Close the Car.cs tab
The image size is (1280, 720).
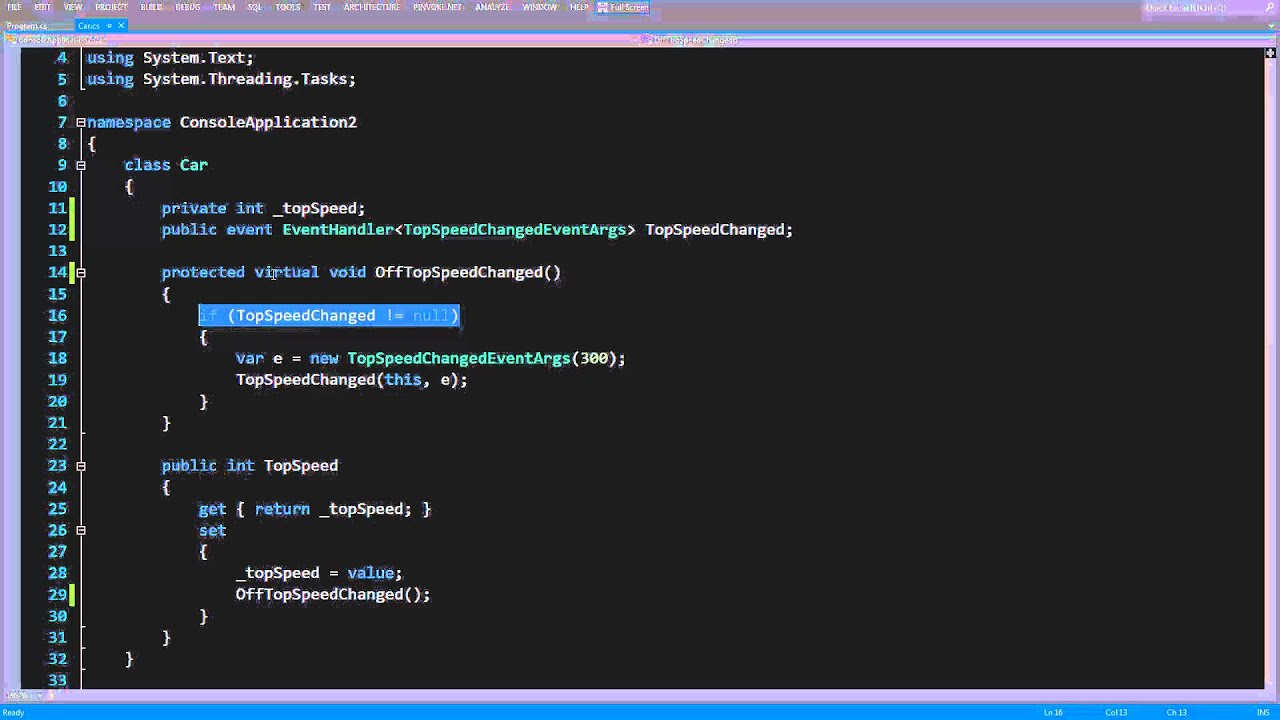click(121, 25)
